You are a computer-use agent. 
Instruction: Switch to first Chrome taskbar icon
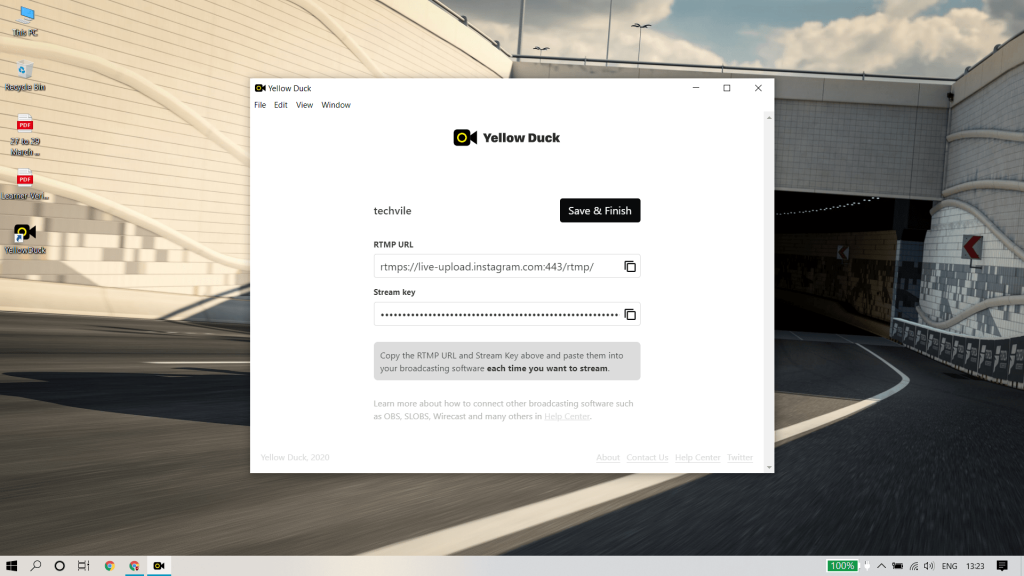pos(109,566)
